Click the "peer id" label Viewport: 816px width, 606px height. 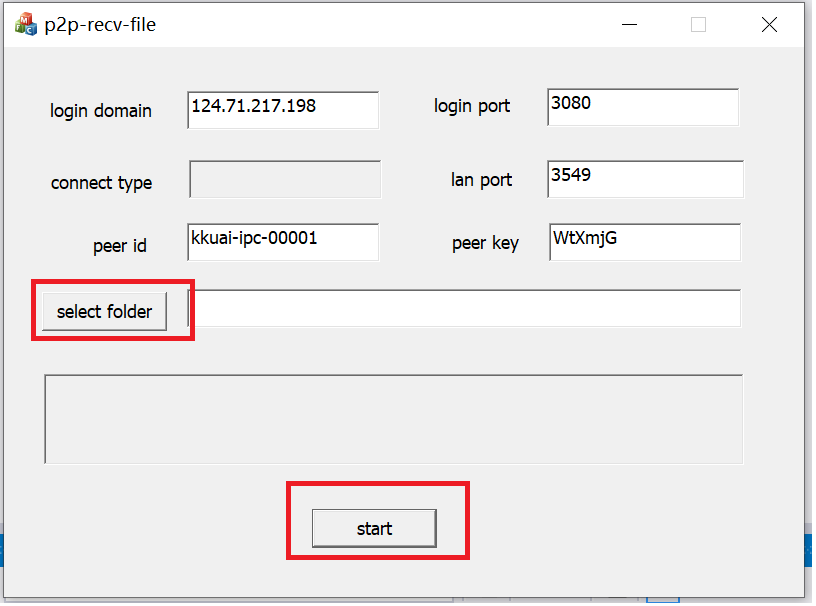pyautogui.click(x=120, y=246)
